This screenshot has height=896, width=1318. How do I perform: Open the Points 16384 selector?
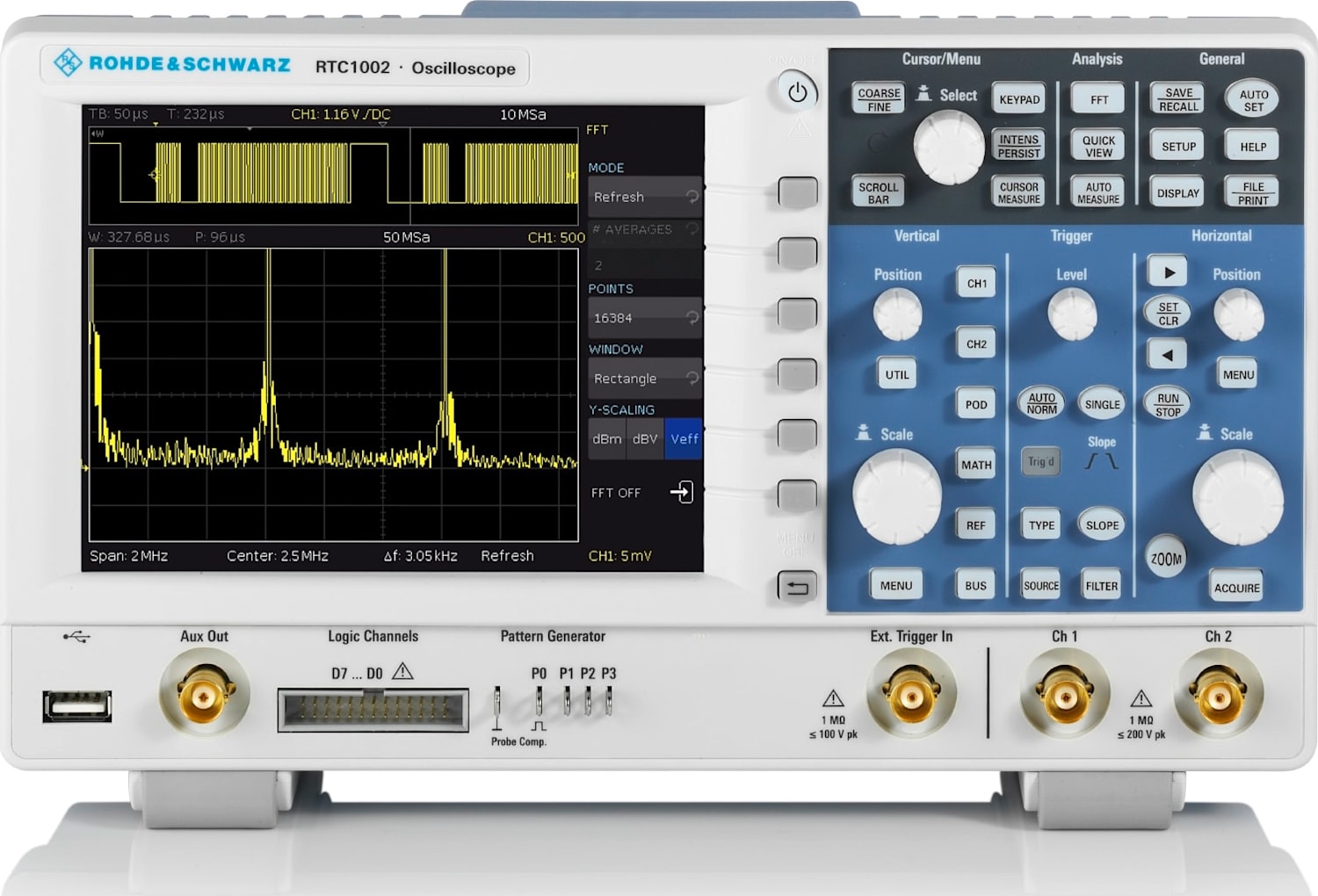click(645, 318)
